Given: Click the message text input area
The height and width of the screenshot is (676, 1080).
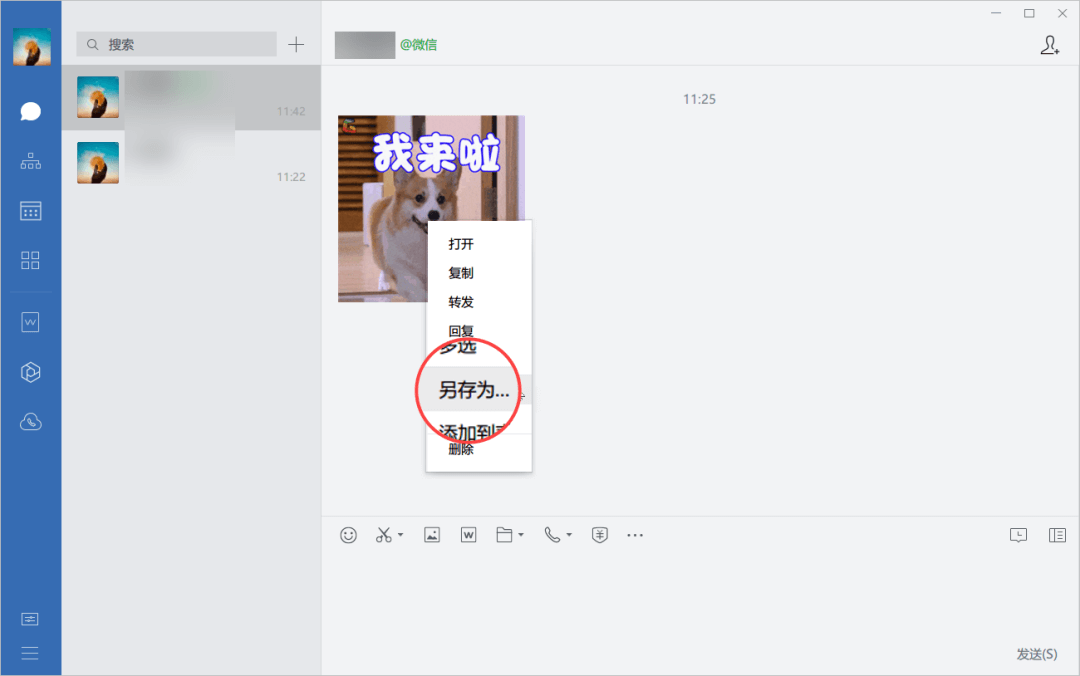Looking at the screenshot, I should point(700,596).
